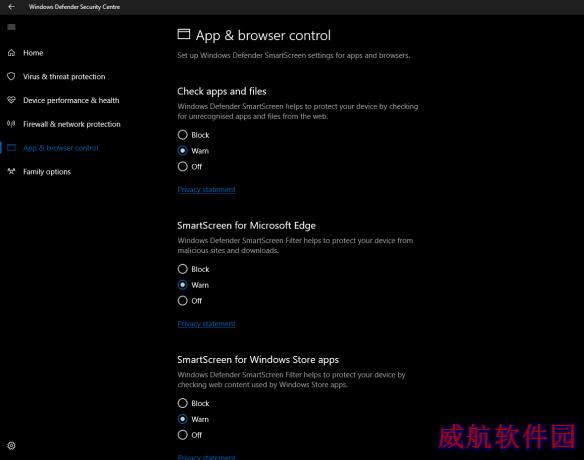
Task: Click the Home house icon
Action: click(12, 53)
